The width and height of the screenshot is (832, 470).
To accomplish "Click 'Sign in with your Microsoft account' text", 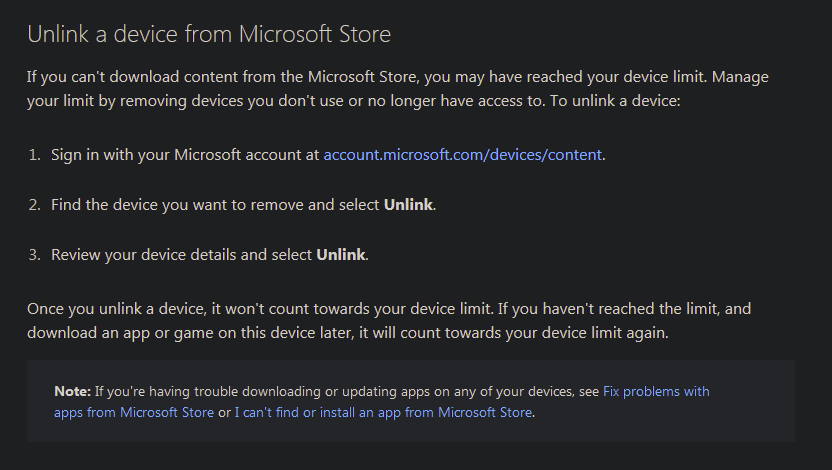I will coord(176,155).
